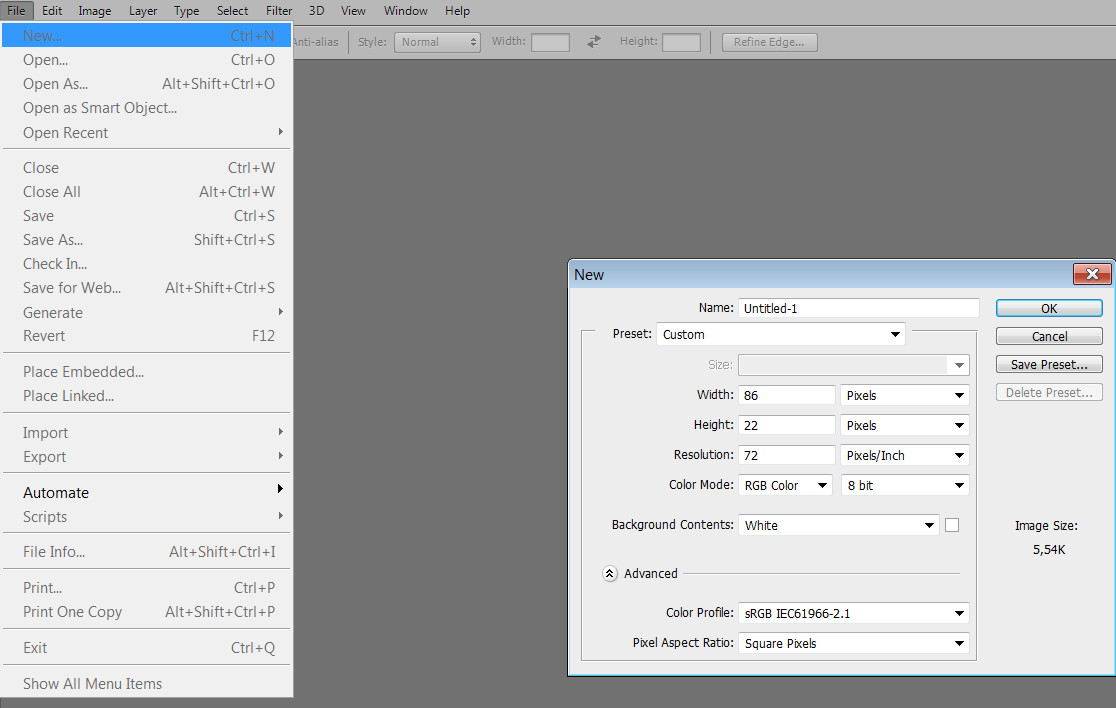Choose Close All menu entry
1116x708 pixels.
coord(147,191)
